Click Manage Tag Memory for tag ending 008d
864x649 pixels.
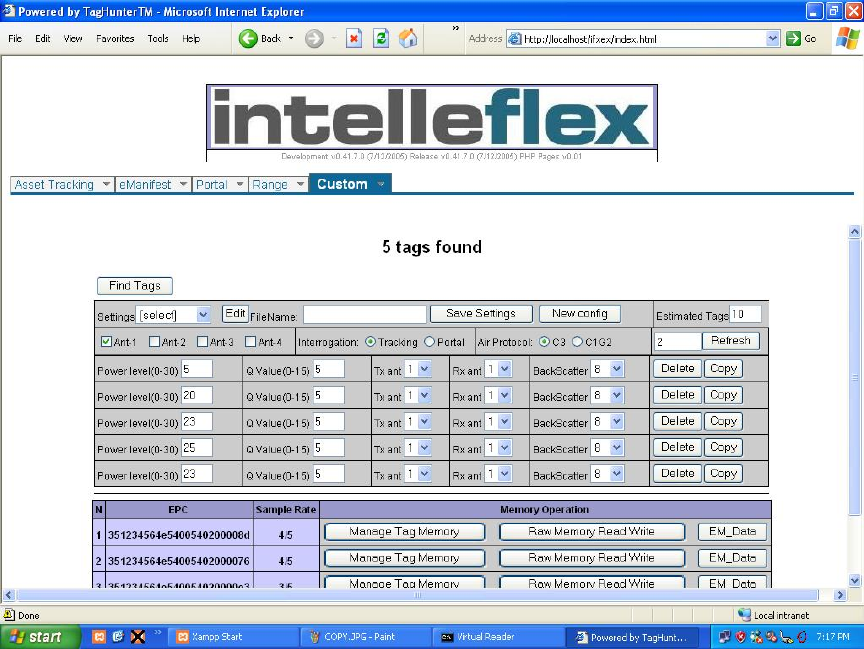click(x=404, y=532)
